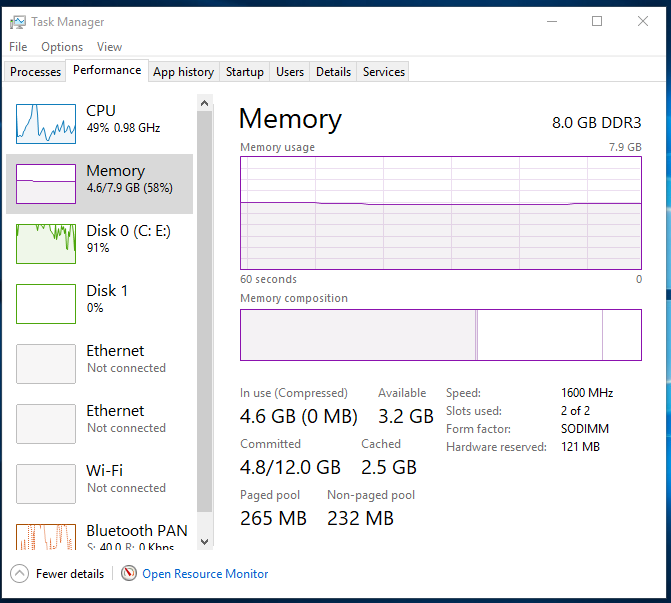Open Disk 0 (C: E:) performance graph
Image resolution: width=671 pixels, height=603 pixels.
tap(46, 243)
